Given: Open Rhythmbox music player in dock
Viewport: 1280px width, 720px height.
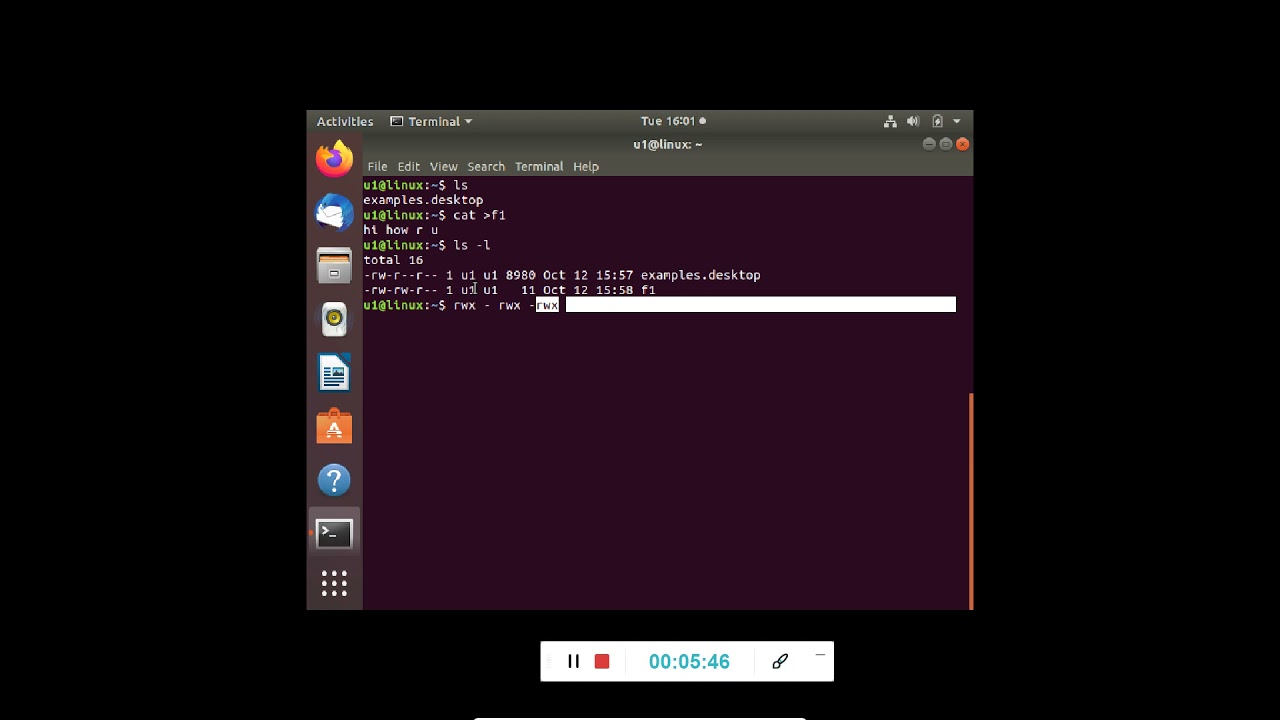Looking at the screenshot, I should click(x=334, y=319).
